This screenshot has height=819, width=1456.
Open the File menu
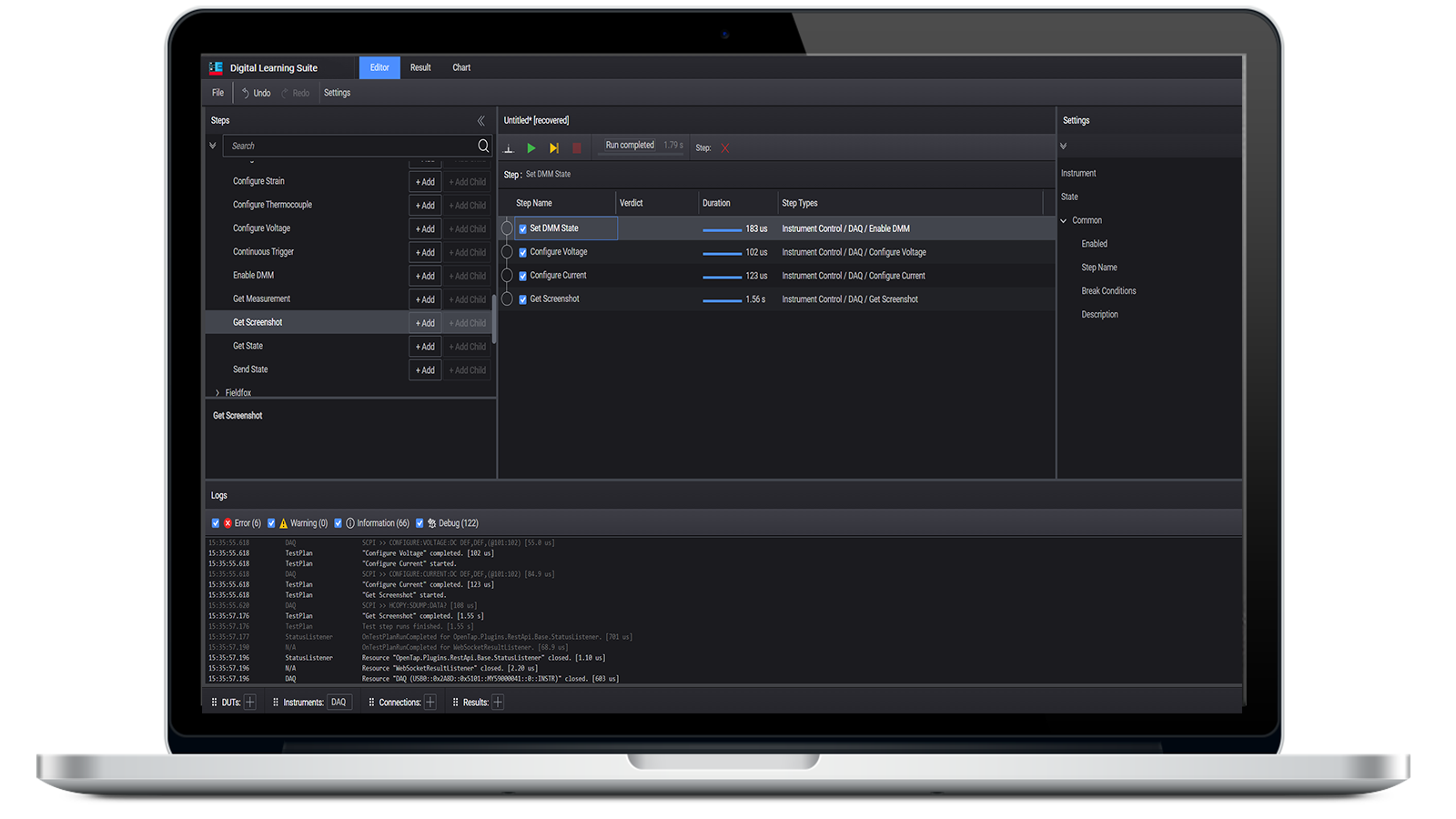point(217,92)
